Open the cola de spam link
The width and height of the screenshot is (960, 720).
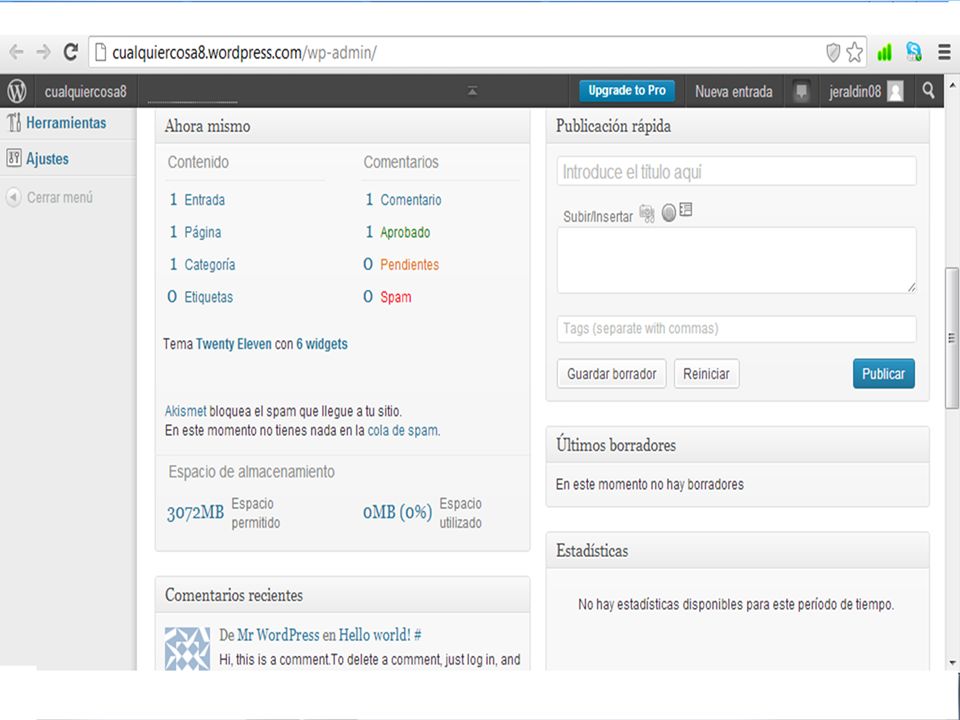[x=403, y=430]
